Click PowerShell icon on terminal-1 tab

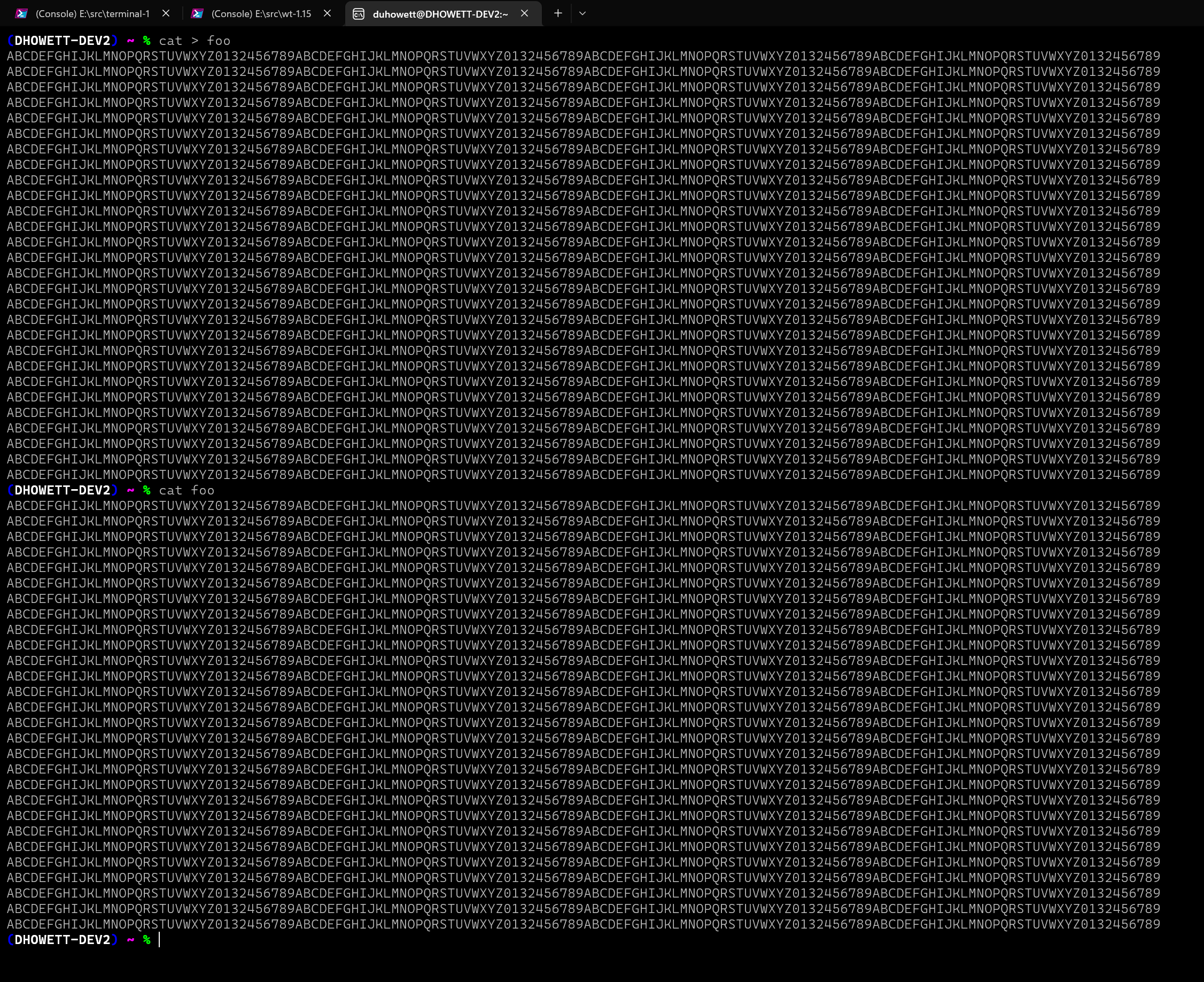pos(21,13)
